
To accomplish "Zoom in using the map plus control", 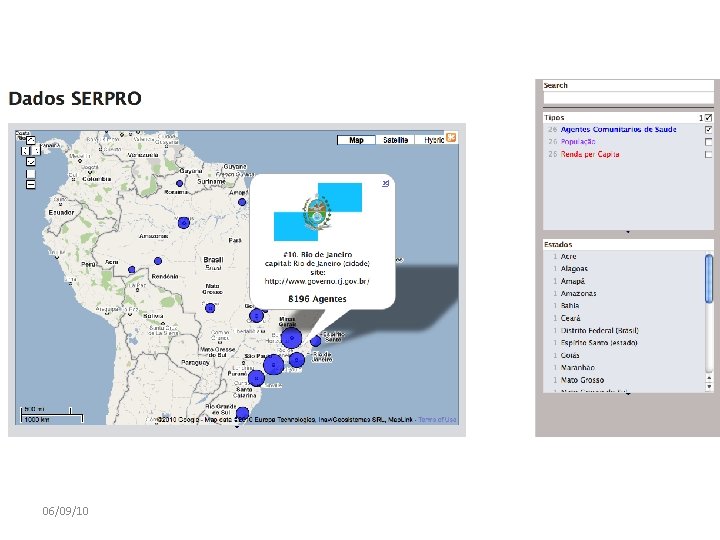I will 31,174.
